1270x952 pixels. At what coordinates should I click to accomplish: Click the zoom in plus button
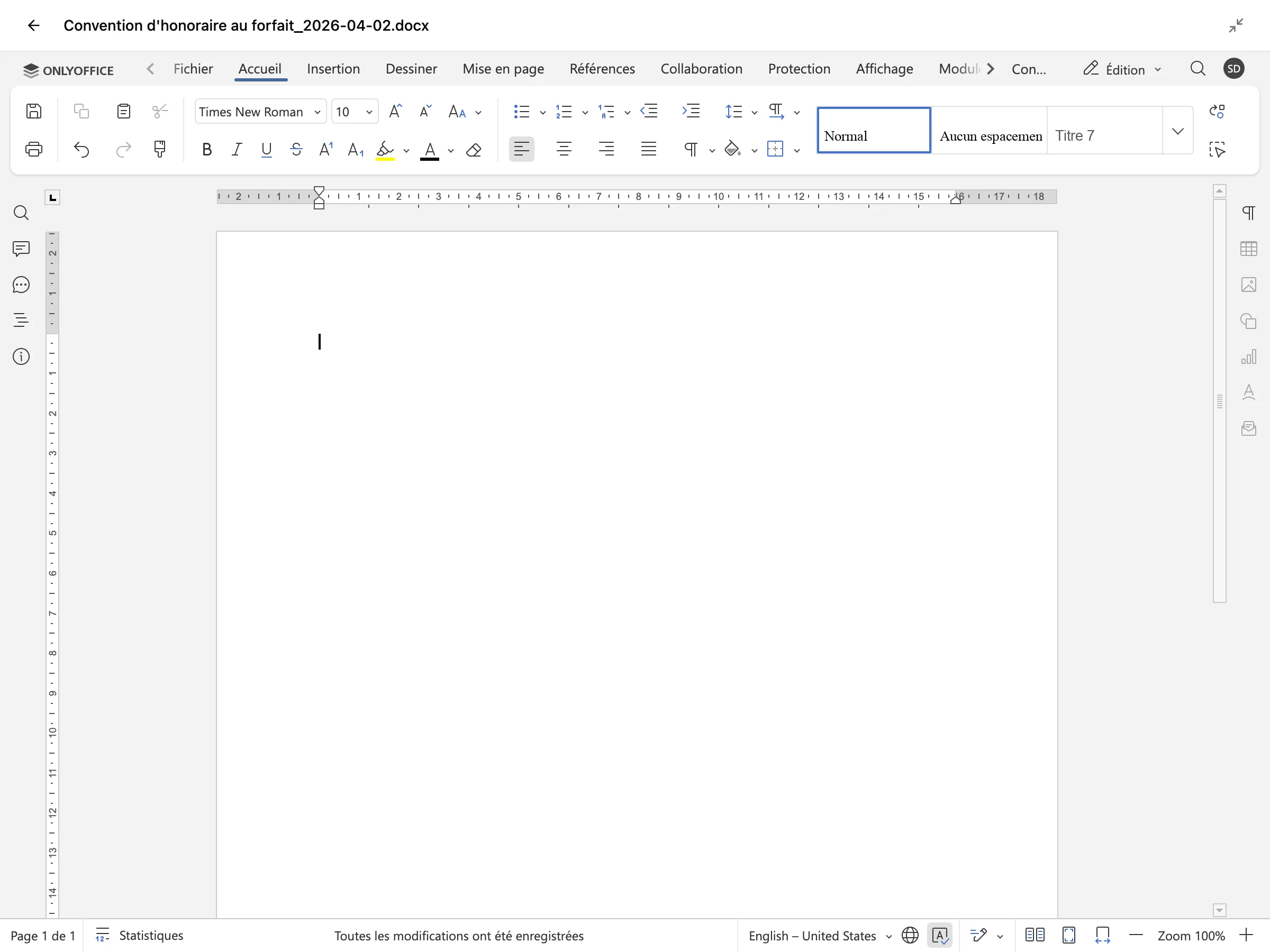[x=1246, y=936]
